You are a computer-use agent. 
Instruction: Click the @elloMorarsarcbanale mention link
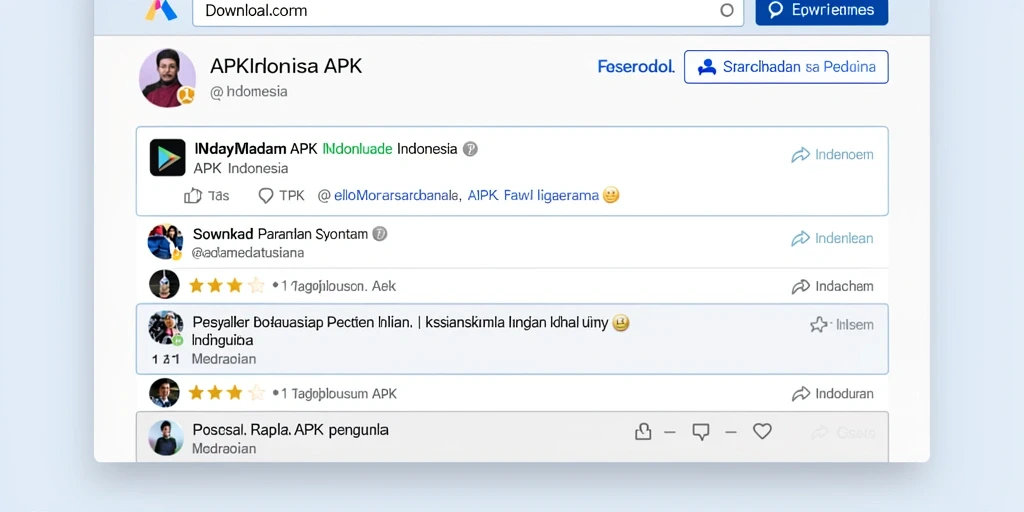[x=390, y=195]
